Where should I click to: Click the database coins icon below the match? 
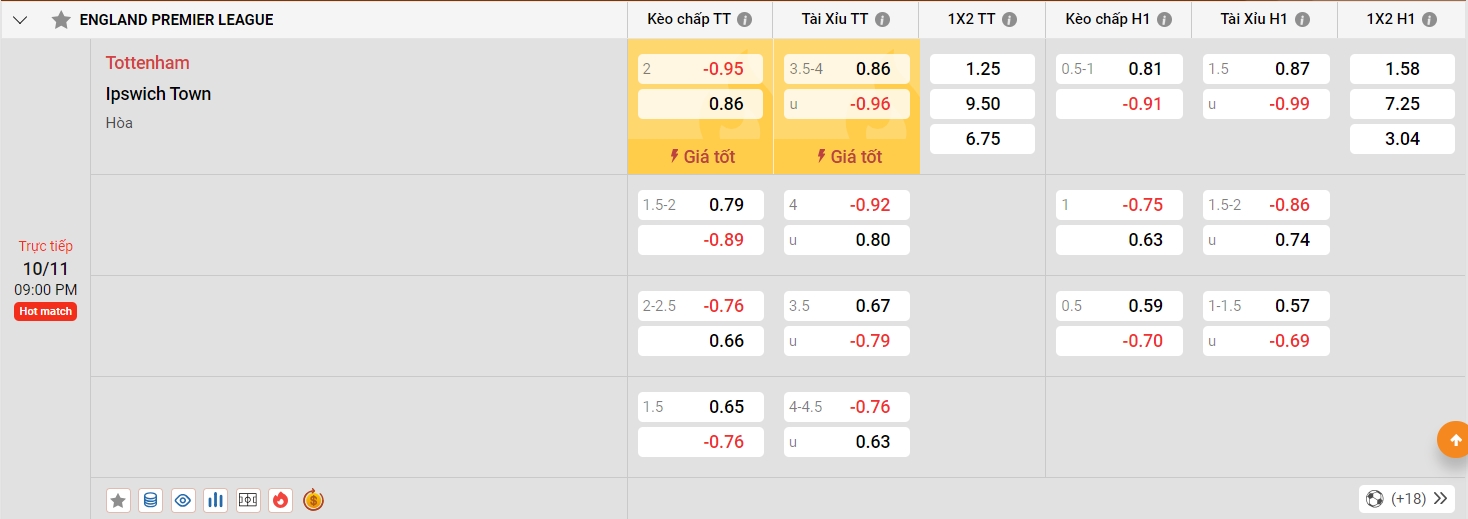150,500
